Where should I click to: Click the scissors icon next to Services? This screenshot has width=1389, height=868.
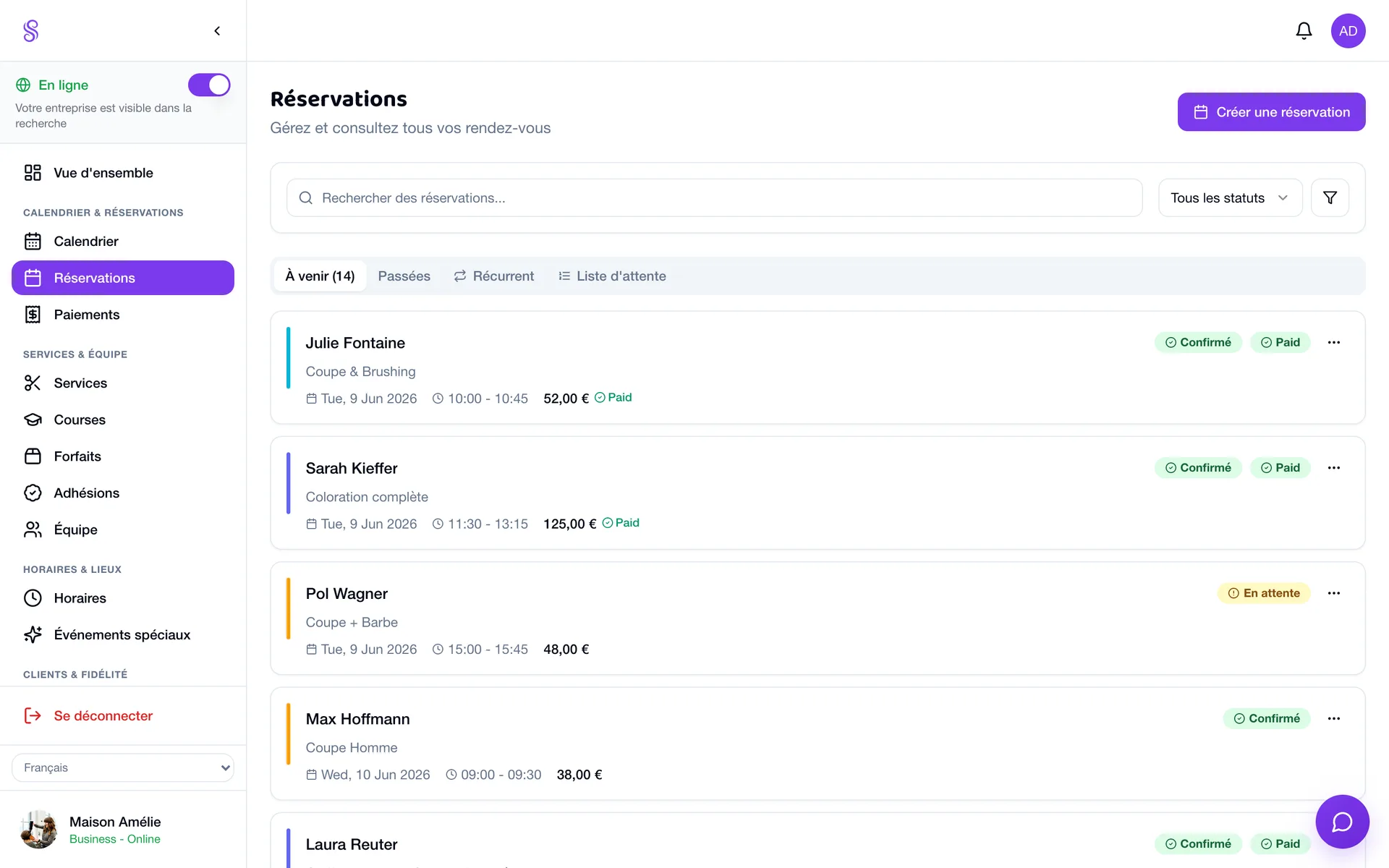(x=33, y=383)
